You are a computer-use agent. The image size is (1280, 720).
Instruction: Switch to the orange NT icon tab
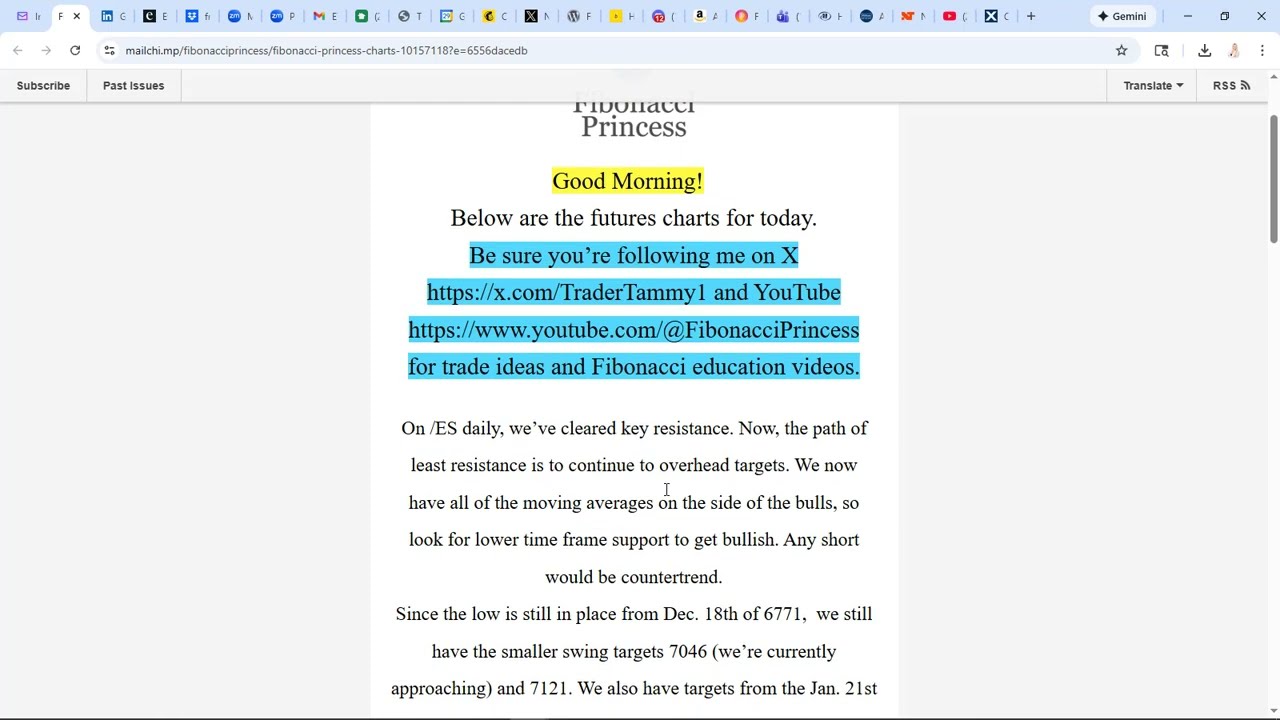pyautogui.click(x=912, y=16)
